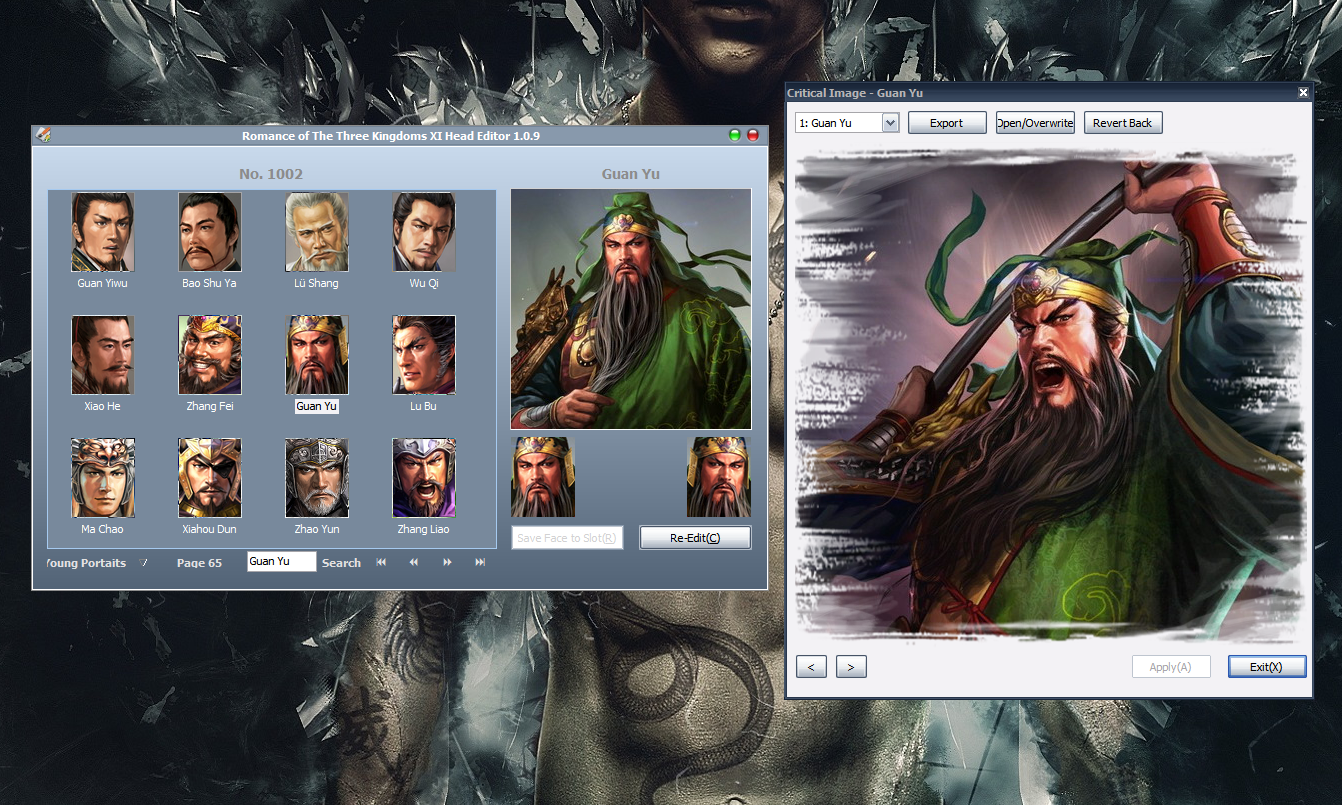Click the Revert Back button
The width and height of the screenshot is (1342, 805).
coord(1123,123)
